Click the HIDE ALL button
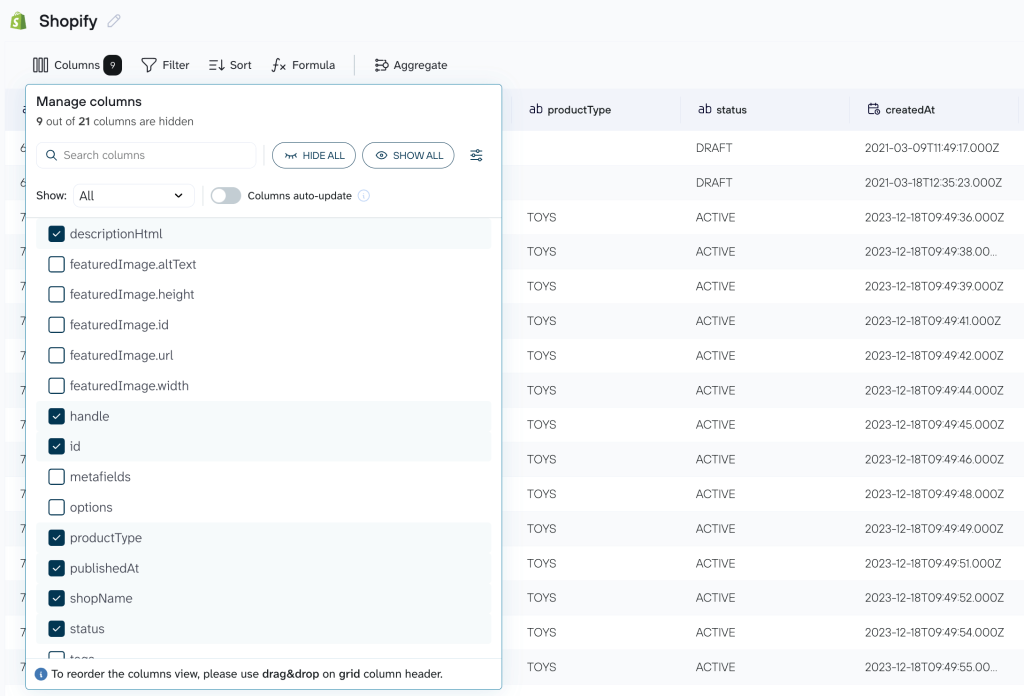This screenshot has width=1024, height=696. [313, 155]
